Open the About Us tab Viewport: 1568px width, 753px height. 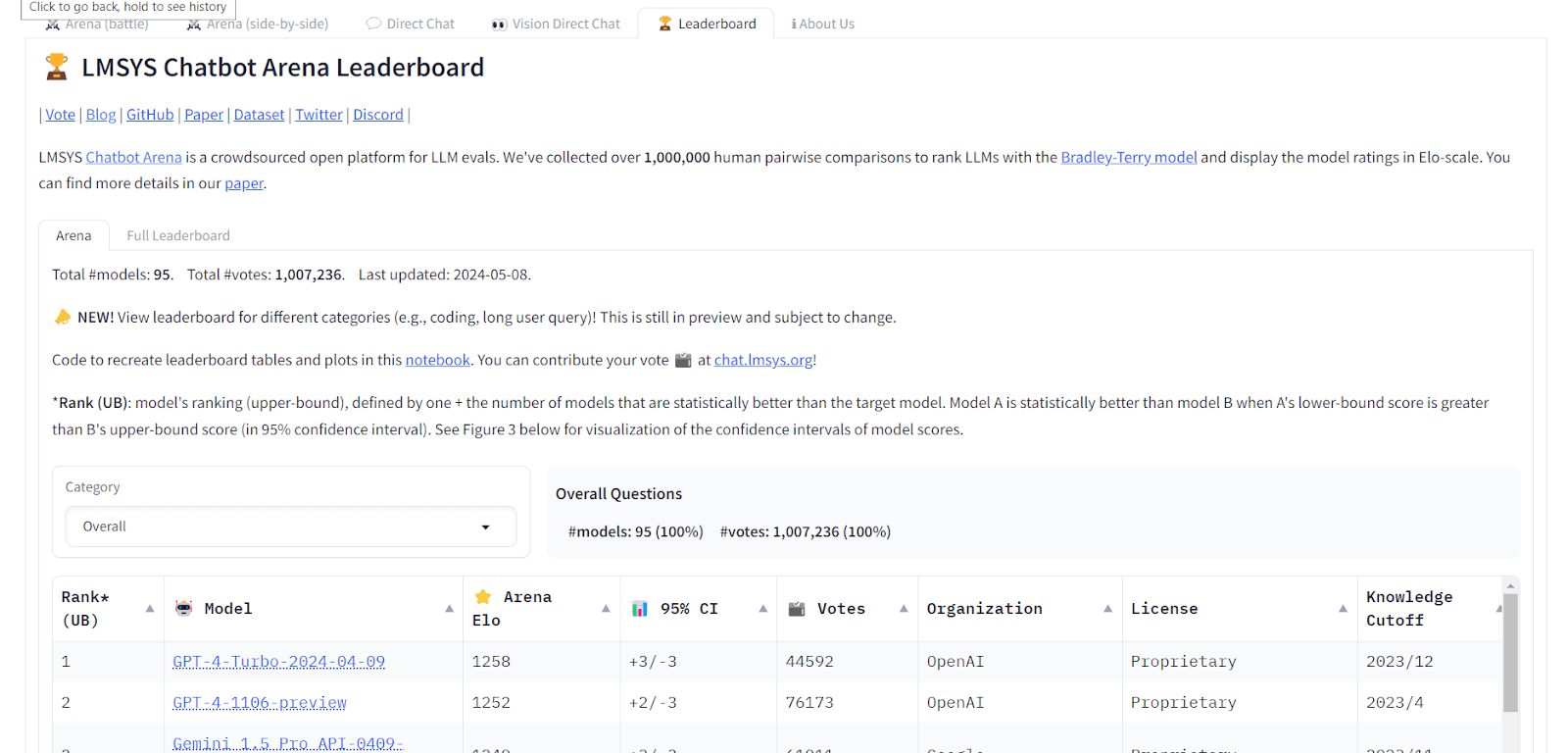click(823, 24)
